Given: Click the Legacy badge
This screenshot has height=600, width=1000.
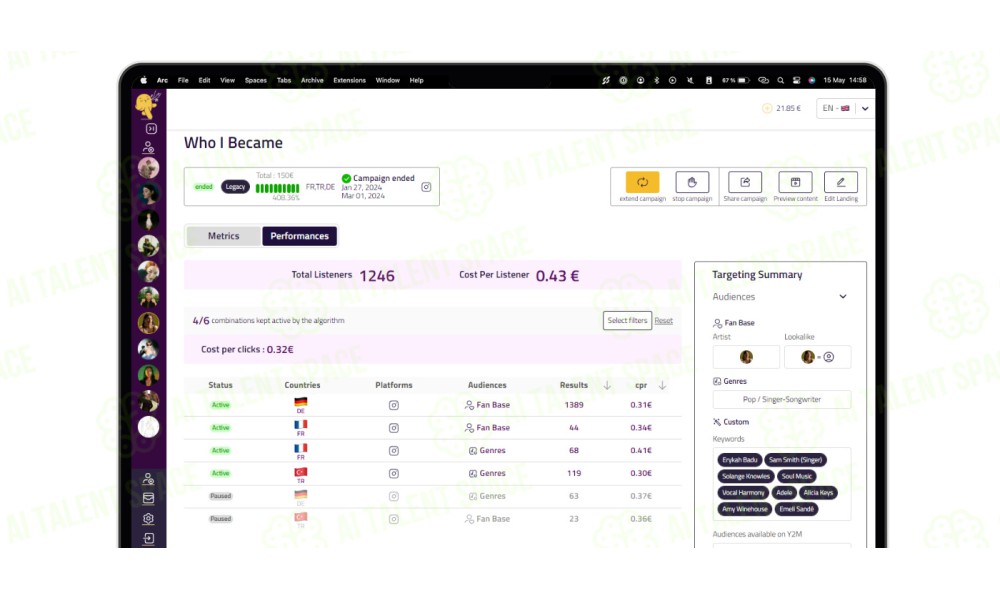Looking at the screenshot, I should pos(235,187).
